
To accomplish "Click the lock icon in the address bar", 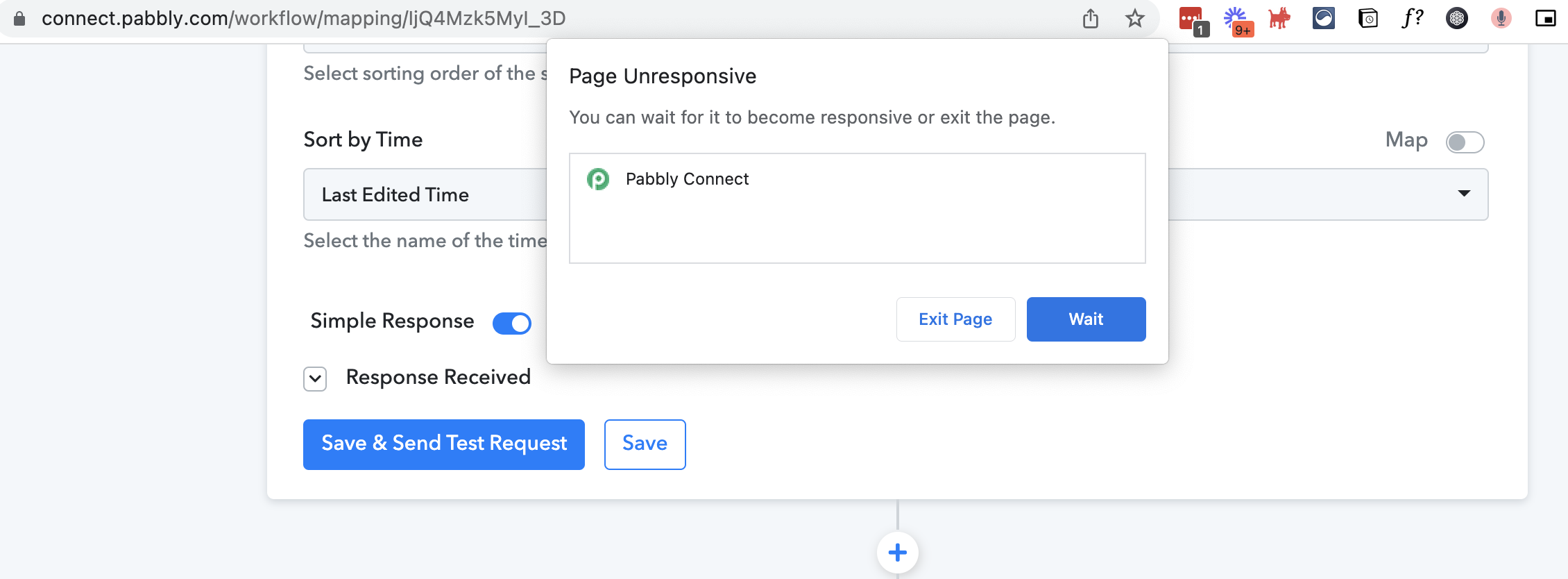I will pyautogui.click(x=20, y=19).
